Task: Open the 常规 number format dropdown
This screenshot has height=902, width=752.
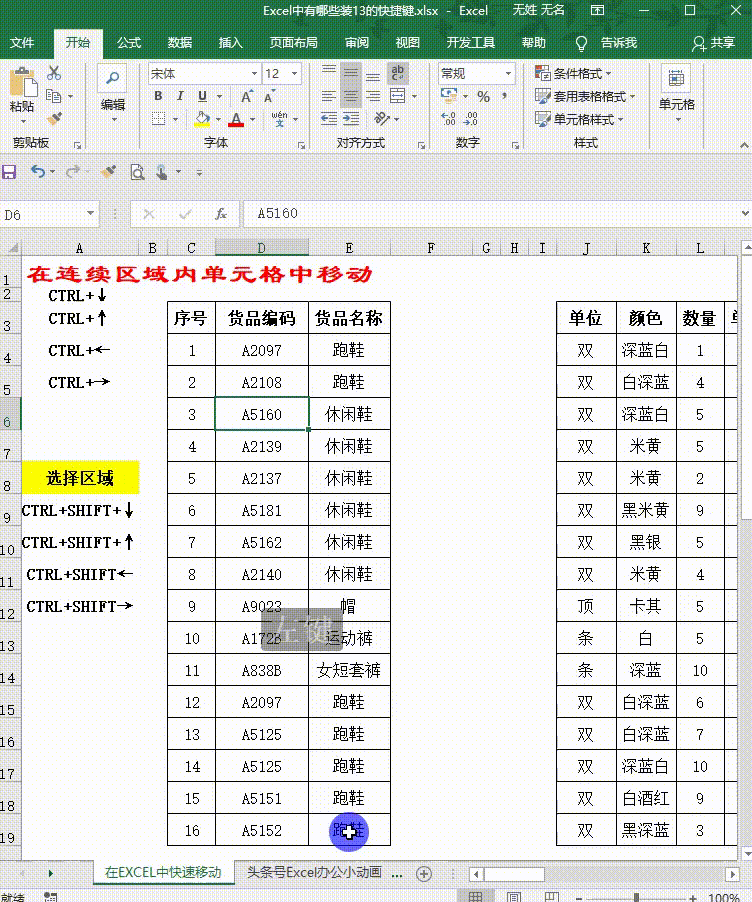Action: point(508,74)
